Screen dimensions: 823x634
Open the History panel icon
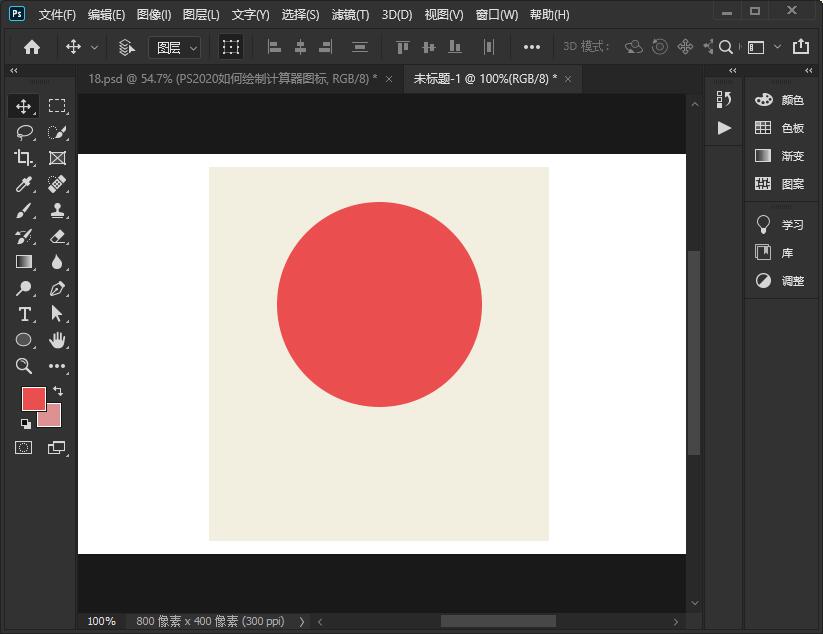click(x=724, y=99)
